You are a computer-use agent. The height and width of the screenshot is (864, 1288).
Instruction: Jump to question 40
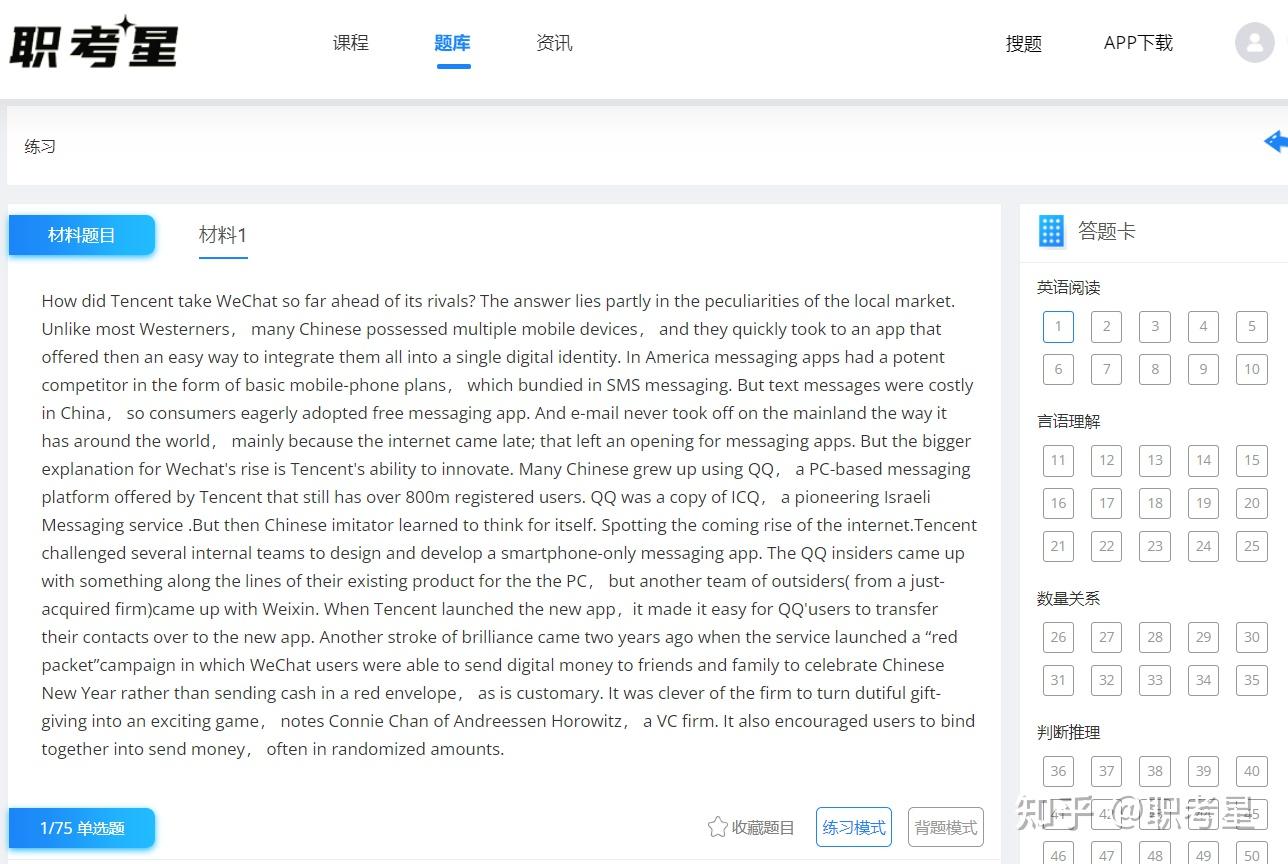pyautogui.click(x=1252, y=771)
